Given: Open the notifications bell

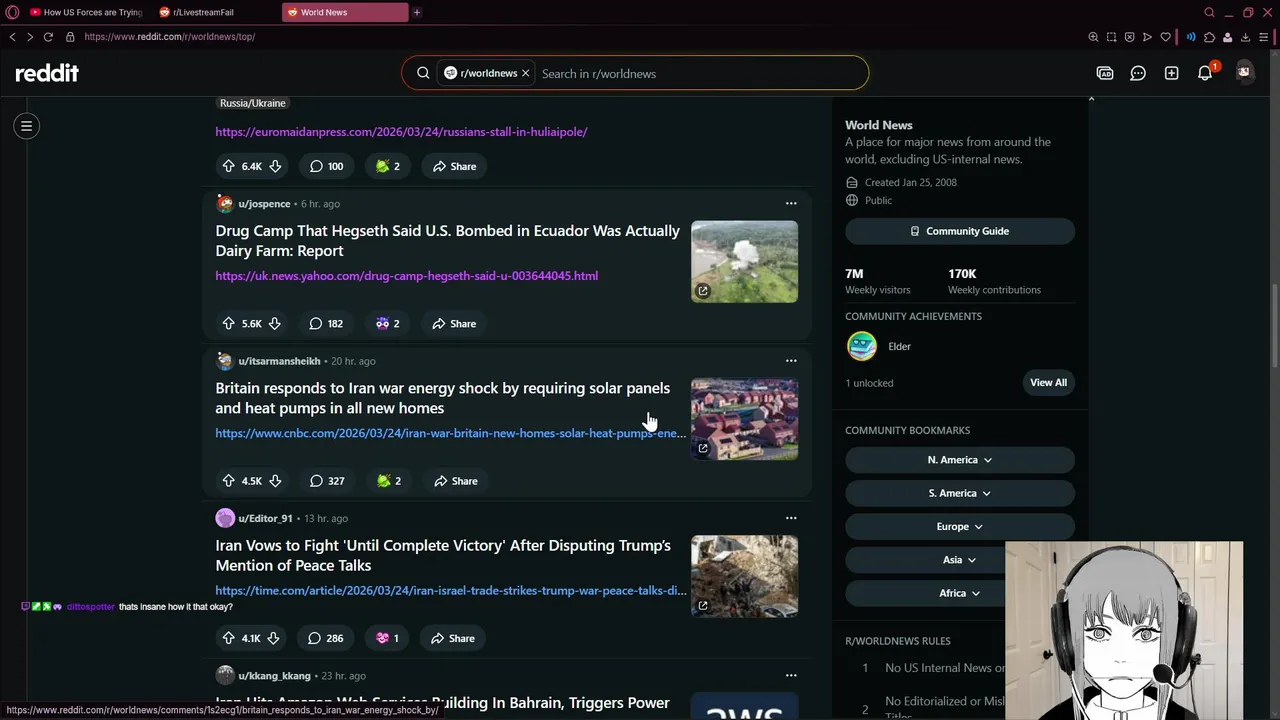Looking at the screenshot, I should click(1205, 73).
